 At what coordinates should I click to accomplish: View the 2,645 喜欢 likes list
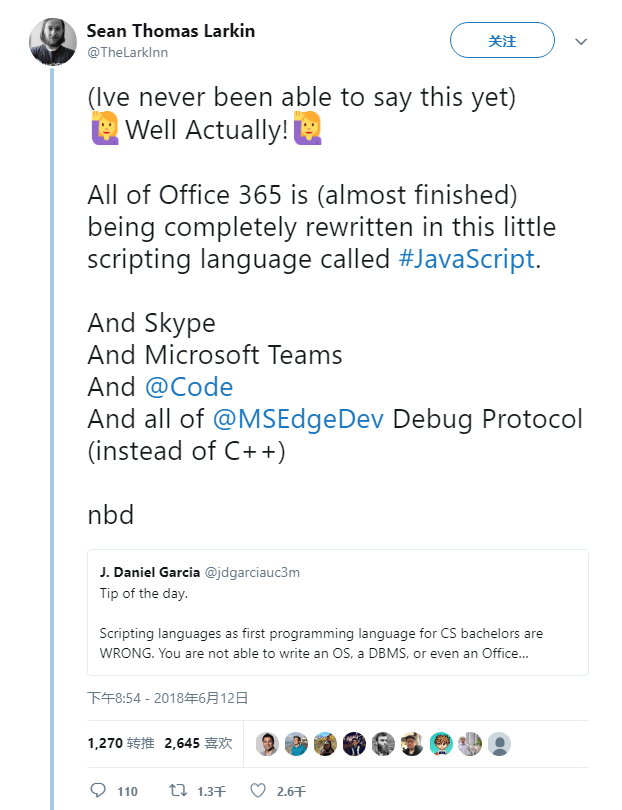coord(198,743)
